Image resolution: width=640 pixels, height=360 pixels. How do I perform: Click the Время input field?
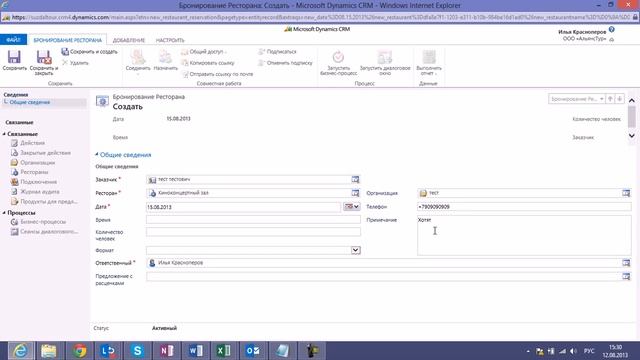[x=253, y=220]
